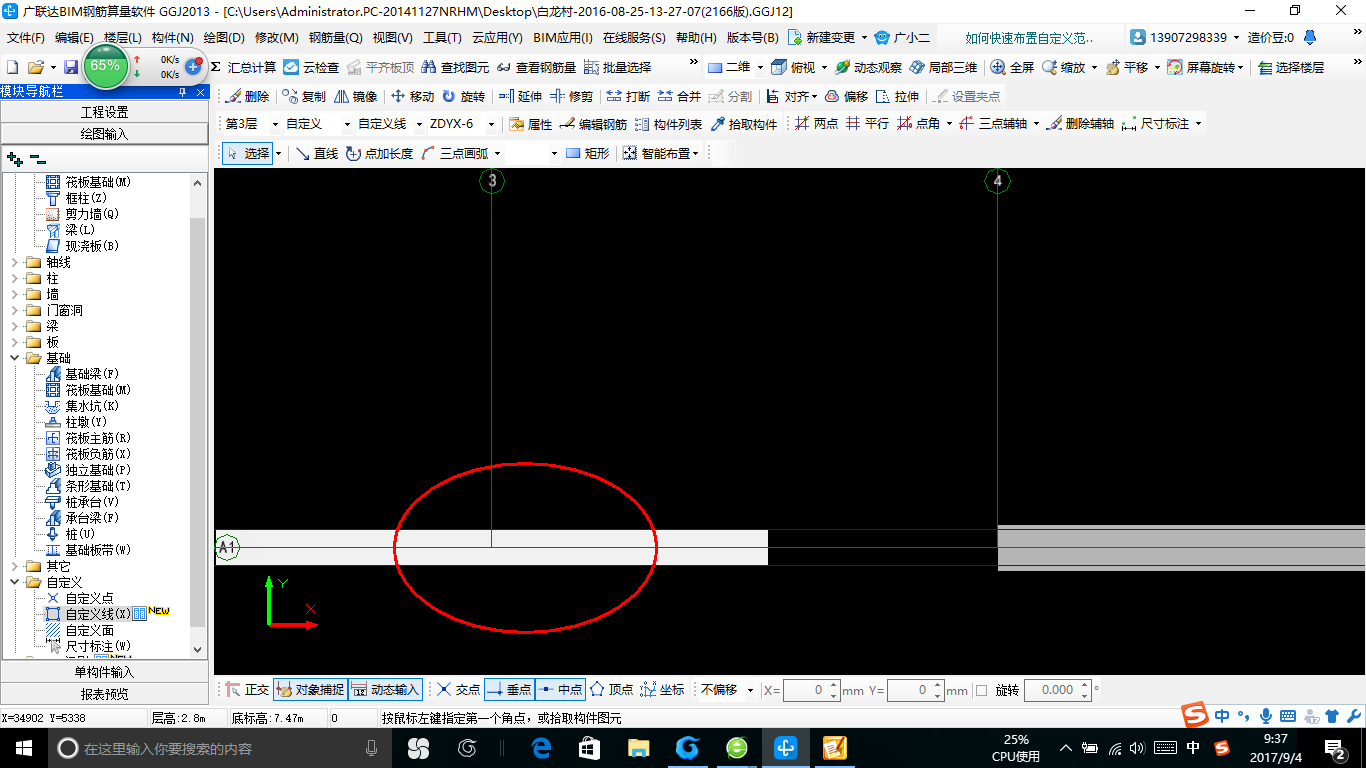
Task: Select the 拉伸 stretch tool
Action: tap(897, 97)
